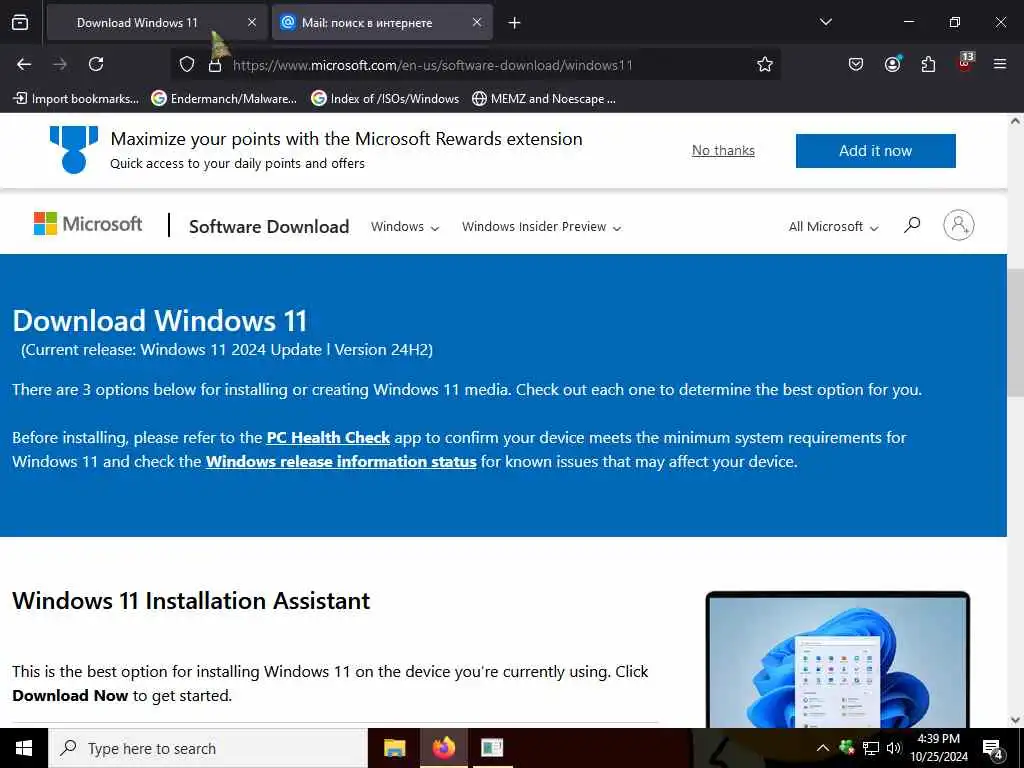1024x768 pixels.
Task: Open extension icon with 13 badge
Action: 965,63
